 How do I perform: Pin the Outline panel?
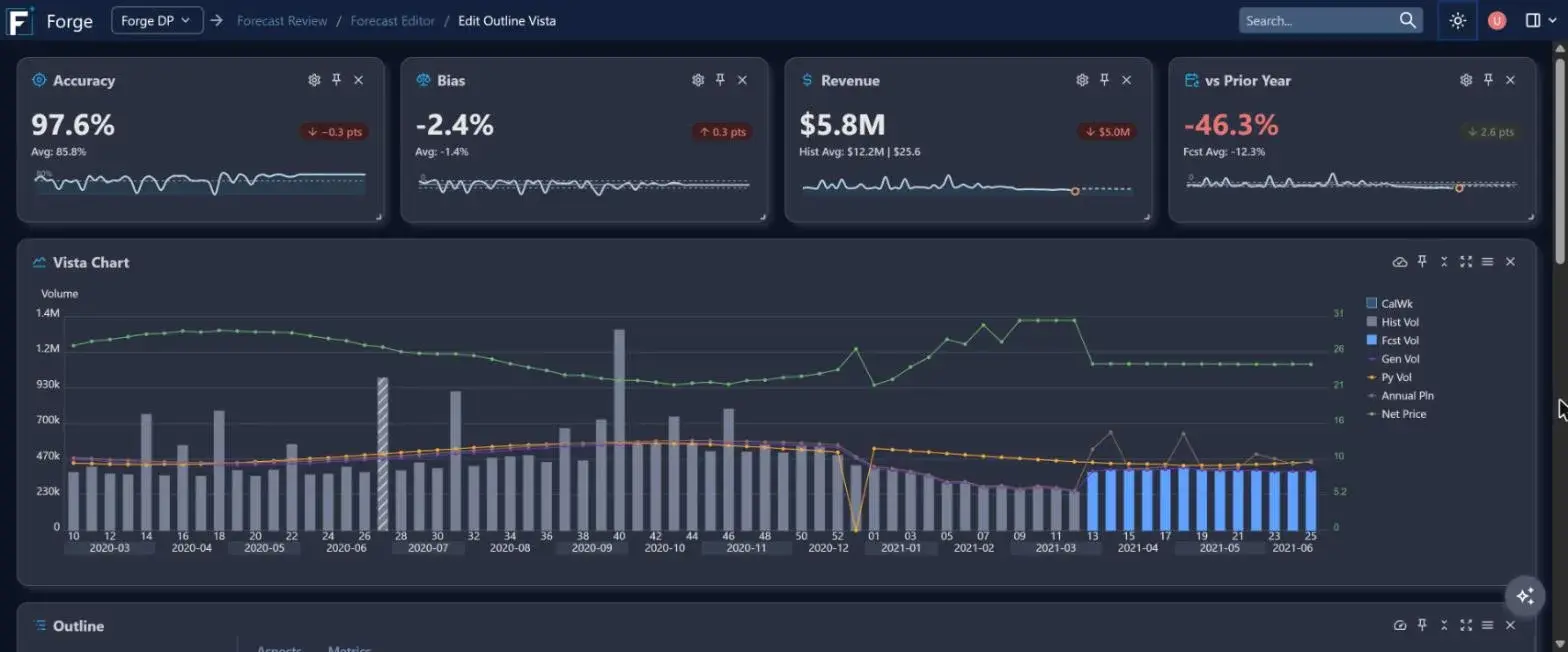tap(1422, 625)
